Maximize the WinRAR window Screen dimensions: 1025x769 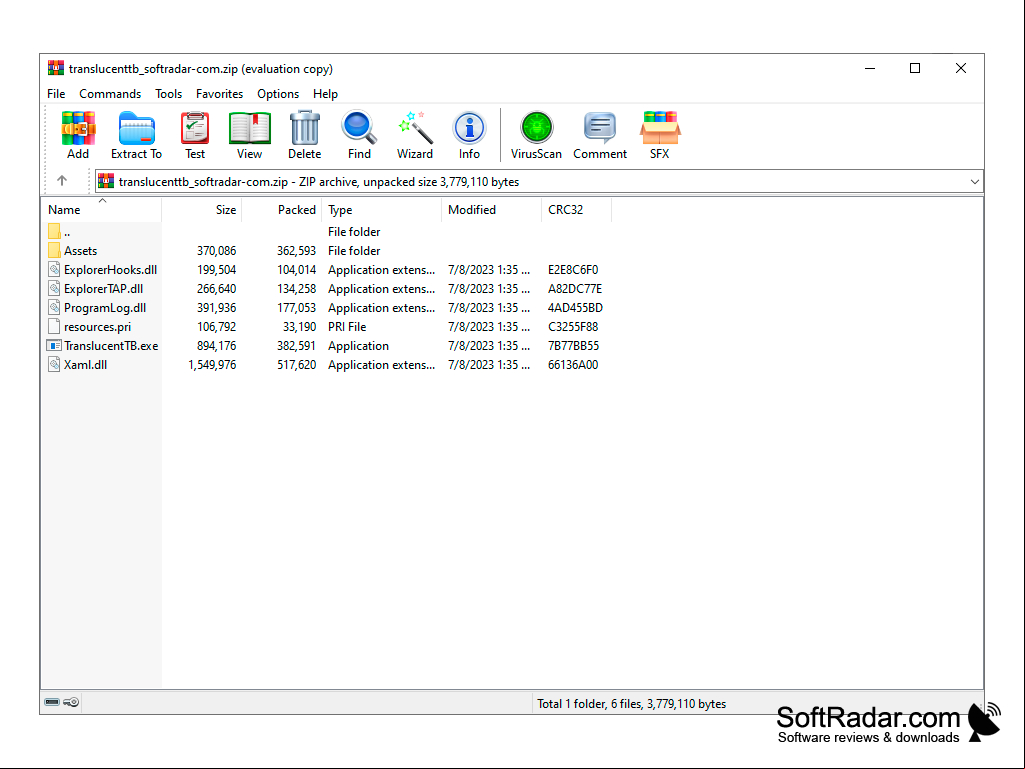(915, 68)
